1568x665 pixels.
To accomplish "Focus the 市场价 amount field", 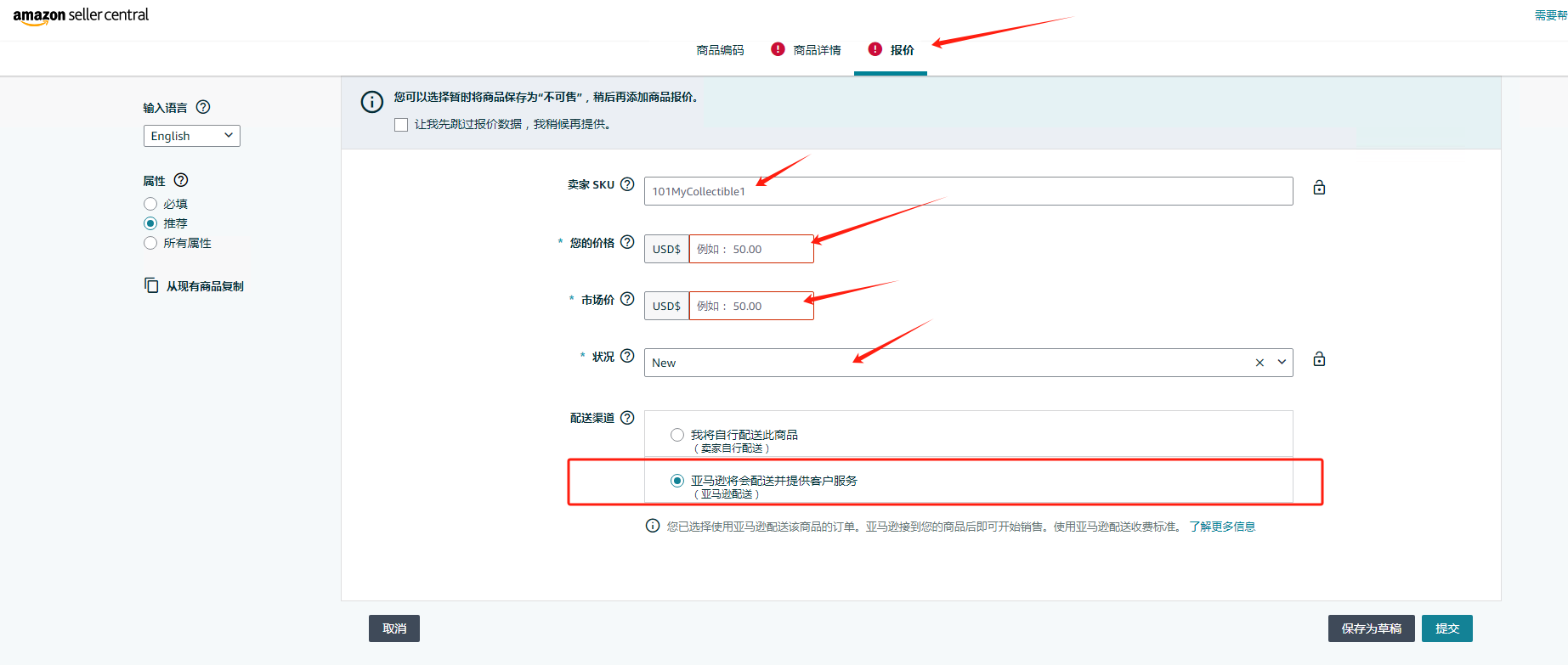I will click(x=751, y=306).
